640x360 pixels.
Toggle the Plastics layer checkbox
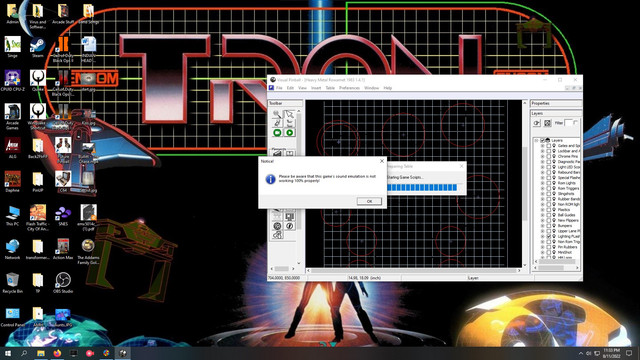(x=549, y=209)
